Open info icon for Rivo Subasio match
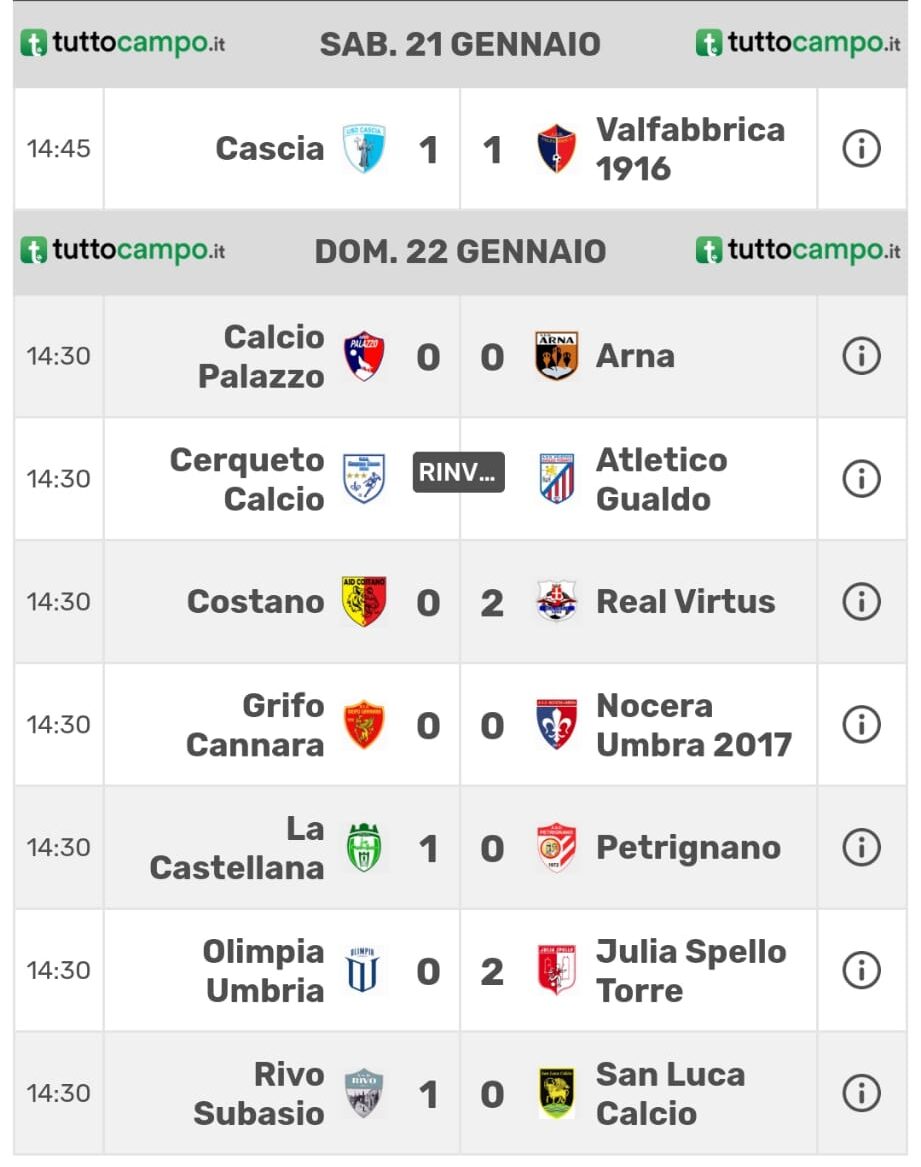921x1167 pixels. tap(861, 1093)
